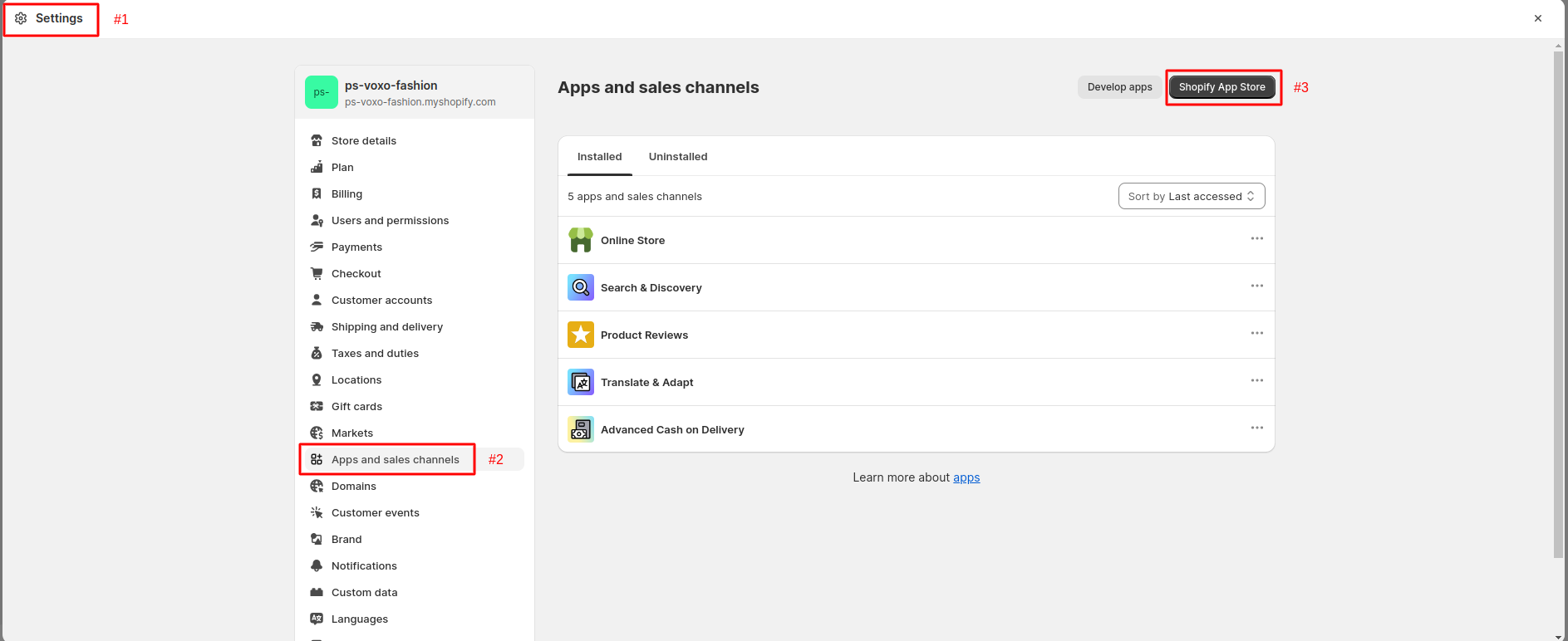Click the ps-voxo-fashion store avatar
This screenshot has height=641, width=1568.
coord(322,92)
